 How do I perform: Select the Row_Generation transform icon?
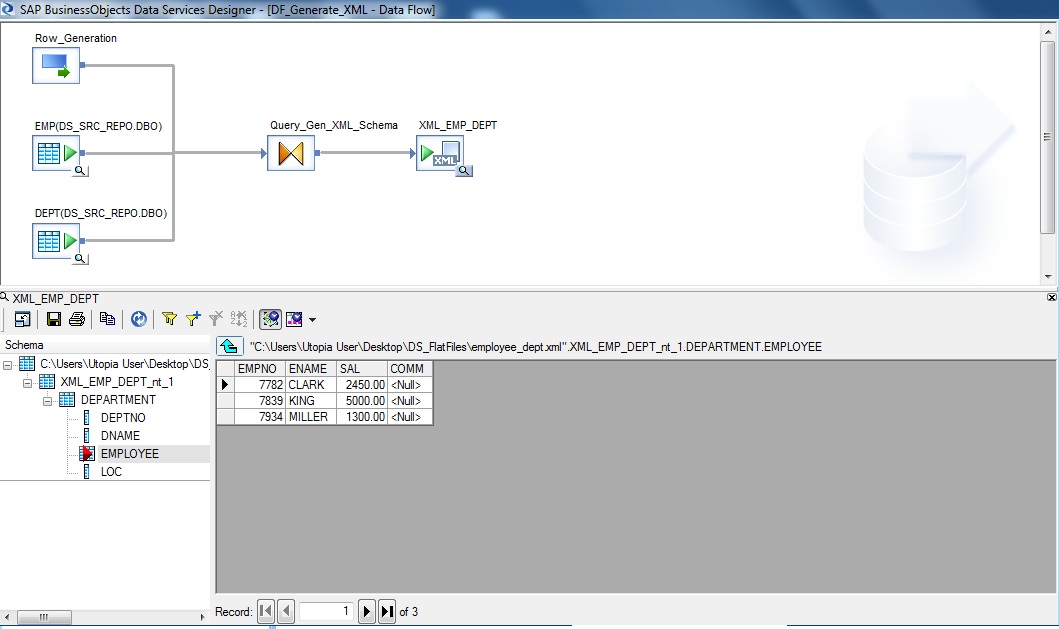56,66
